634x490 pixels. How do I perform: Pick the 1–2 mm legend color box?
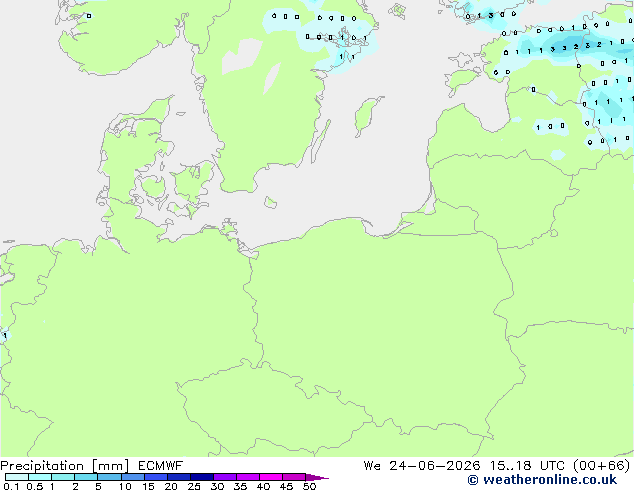click(x=63, y=477)
